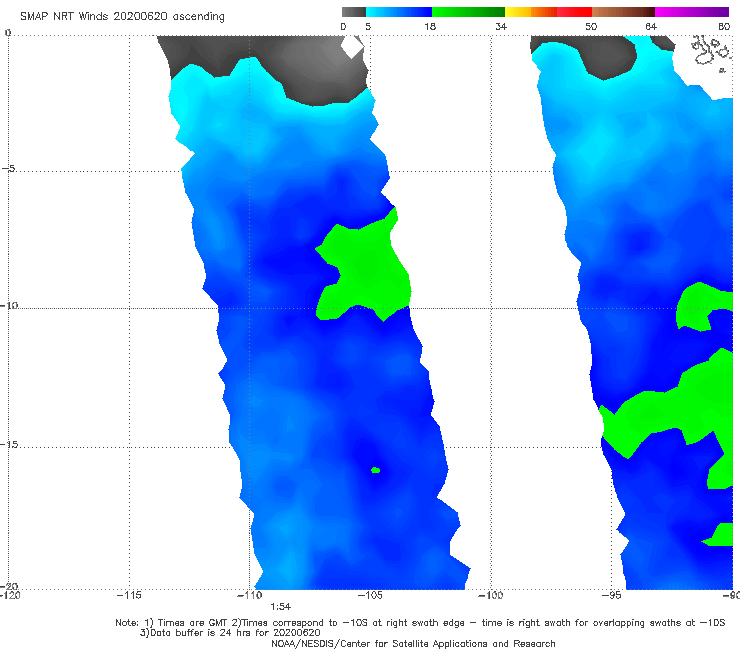The height and width of the screenshot is (650, 740).
Task: Pick the green segment of the wind colorbar
Action: (x=468, y=12)
